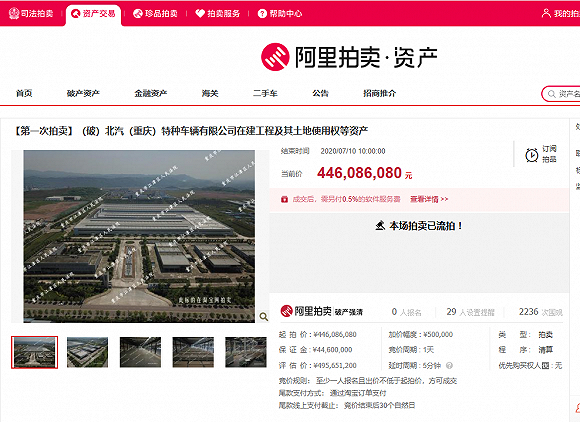Open 破产资产 navigation item
Screen dimensions: 580x422
pyautogui.click(x=83, y=93)
